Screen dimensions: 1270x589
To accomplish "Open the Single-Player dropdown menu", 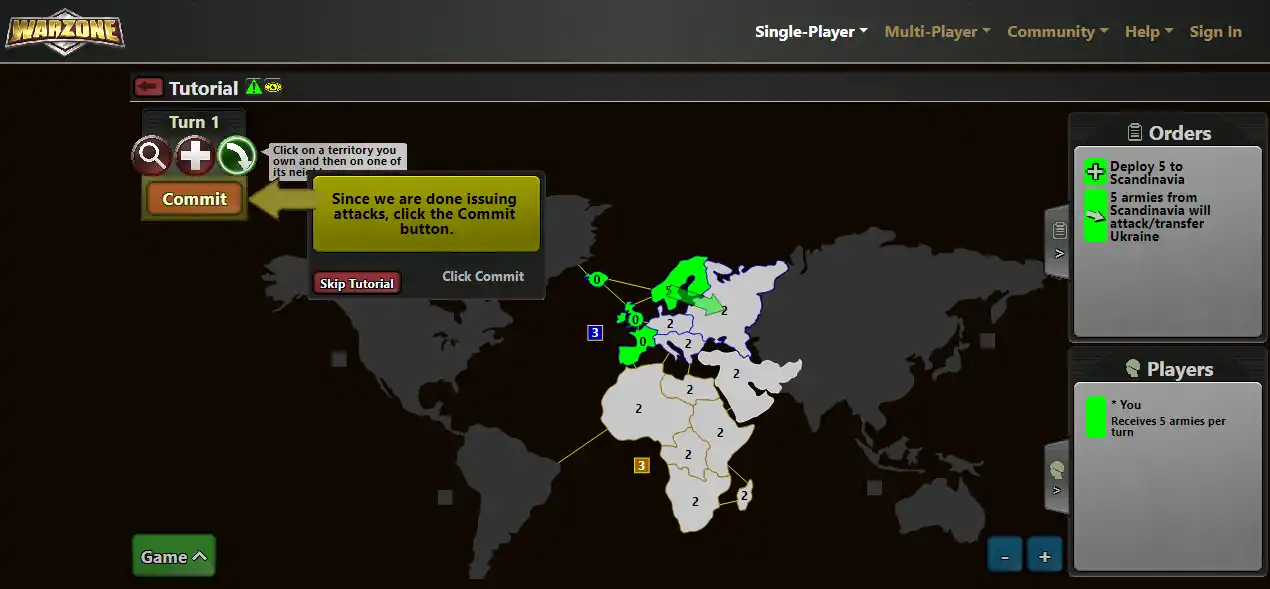I will (x=811, y=32).
